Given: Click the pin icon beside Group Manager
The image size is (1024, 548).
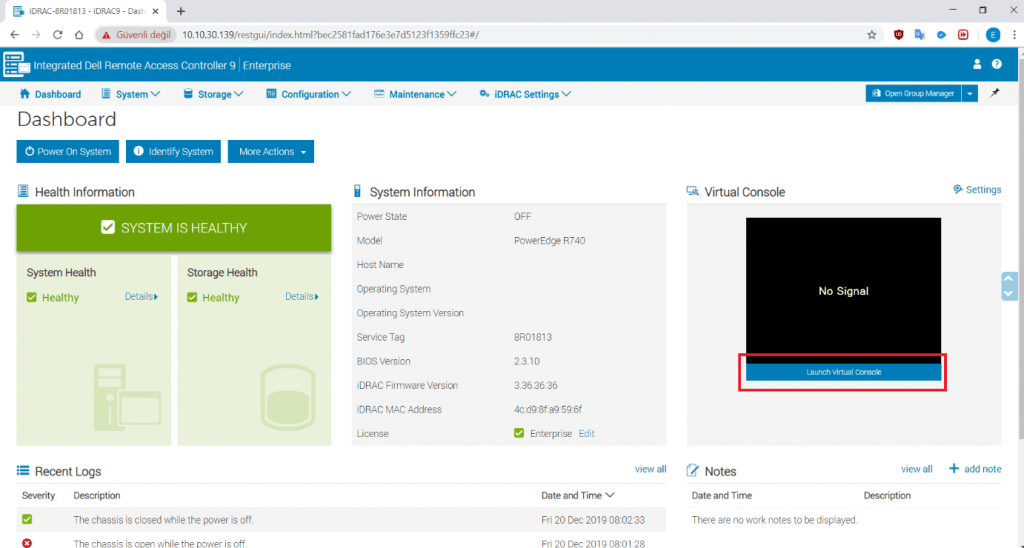Looking at the screenshot, I should (x=995, y=93).
